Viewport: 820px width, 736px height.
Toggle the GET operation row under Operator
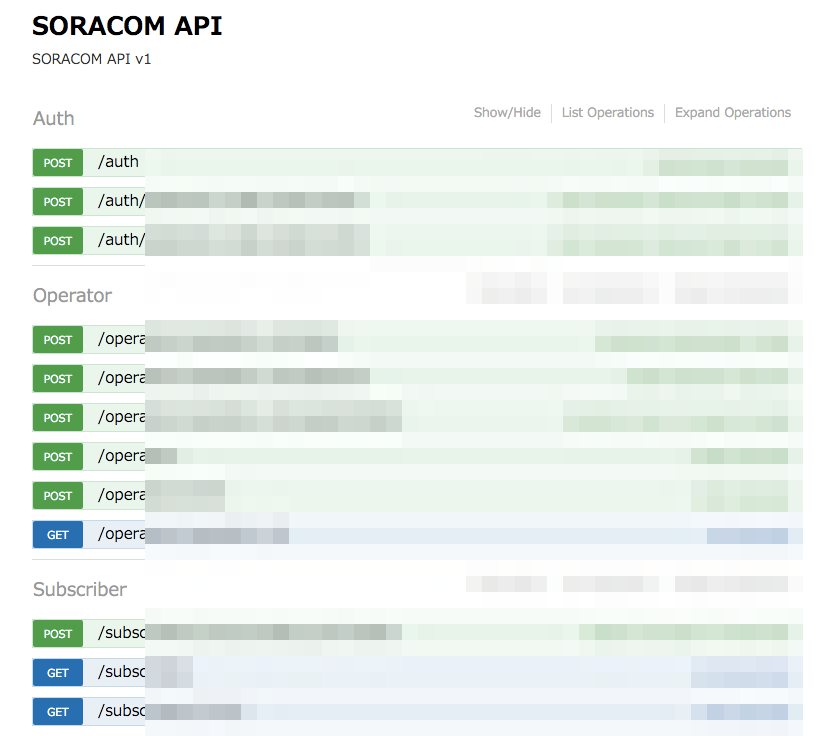pyautogui.click(x=400, y=534)
